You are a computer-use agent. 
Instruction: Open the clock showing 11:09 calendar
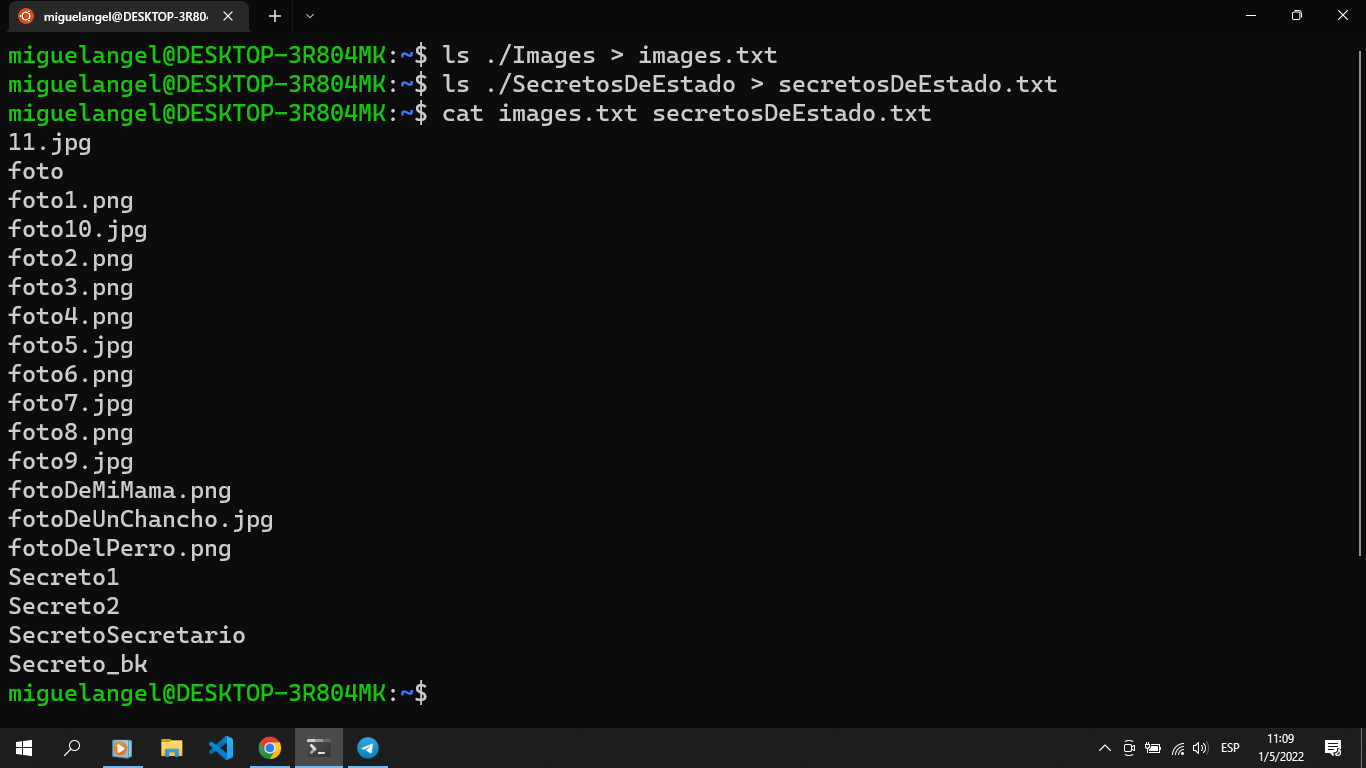(x=1281, y=748)
